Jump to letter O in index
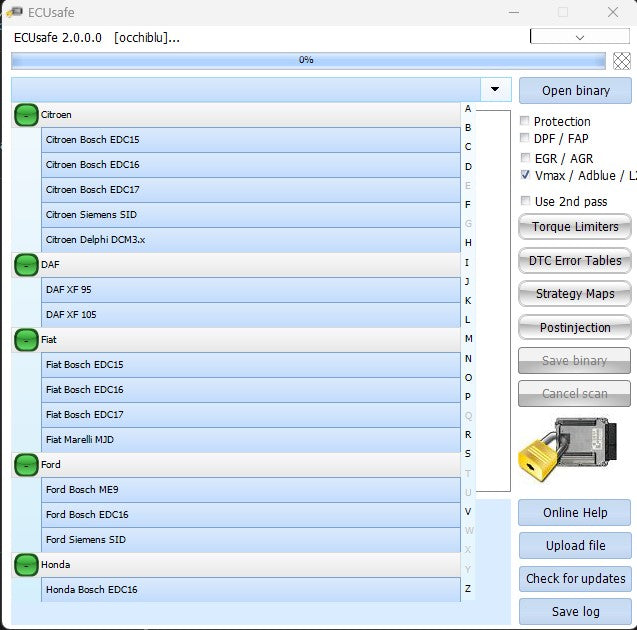This screenshot has width=637, height=630. [468, 378]
